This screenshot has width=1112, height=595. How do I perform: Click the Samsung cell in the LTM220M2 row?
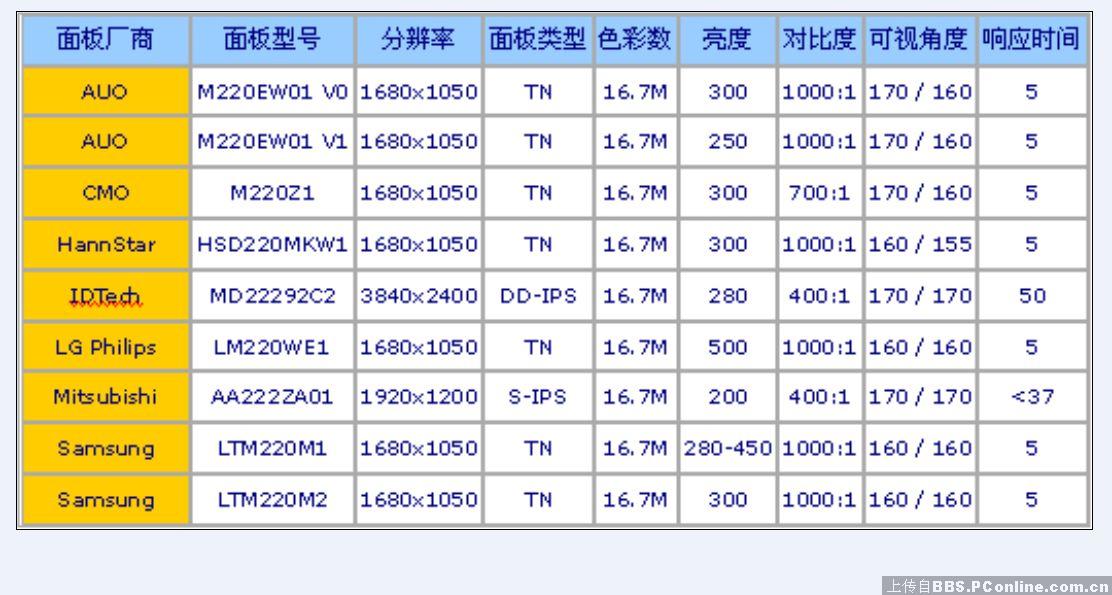point(106,500)
